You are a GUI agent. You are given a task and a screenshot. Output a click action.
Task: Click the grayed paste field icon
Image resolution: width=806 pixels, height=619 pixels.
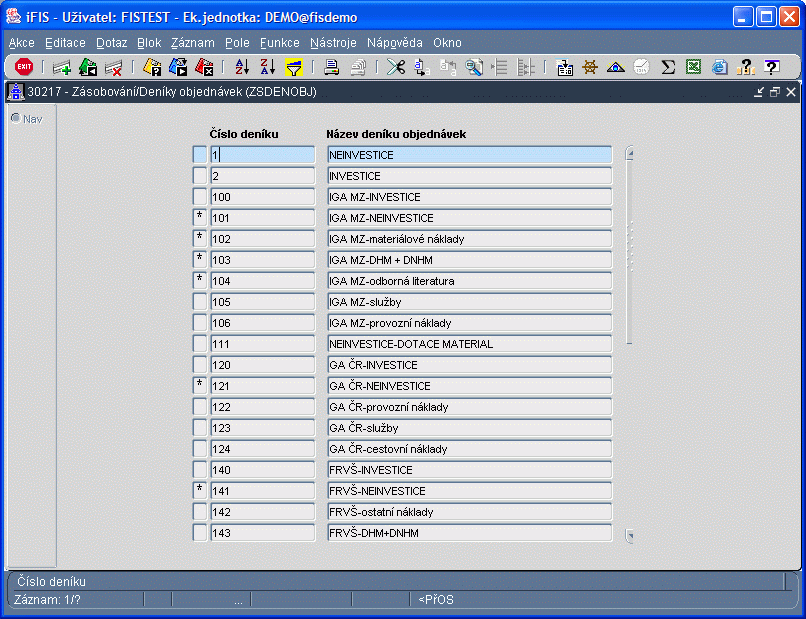[x=448, y=67]
